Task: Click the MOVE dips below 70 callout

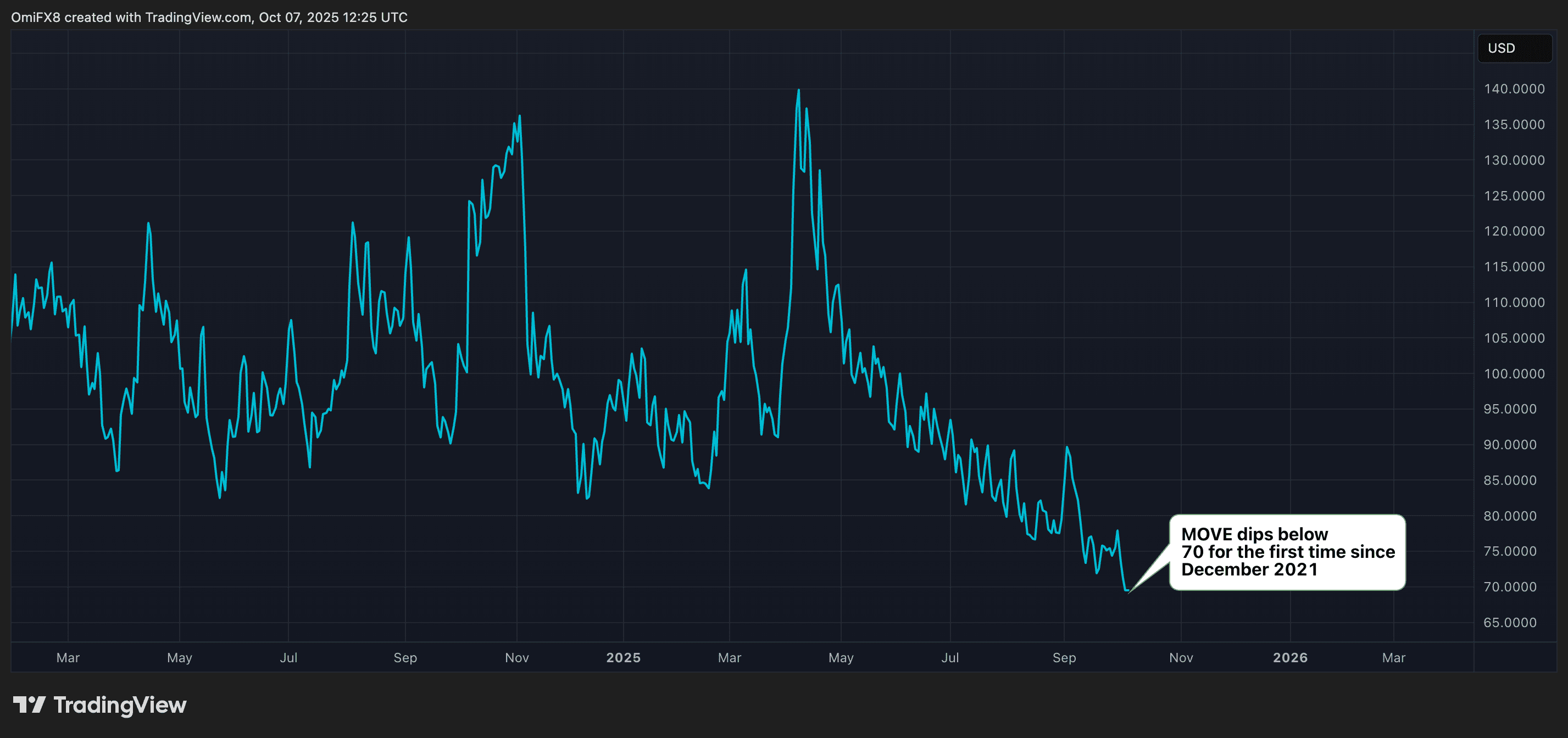Action: coord(1287,552)
